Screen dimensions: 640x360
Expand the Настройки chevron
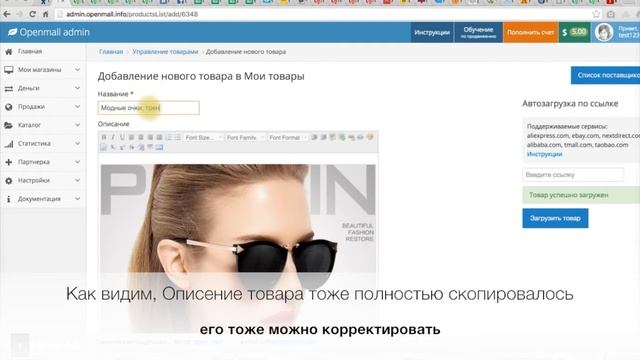(x=77, y=180)
